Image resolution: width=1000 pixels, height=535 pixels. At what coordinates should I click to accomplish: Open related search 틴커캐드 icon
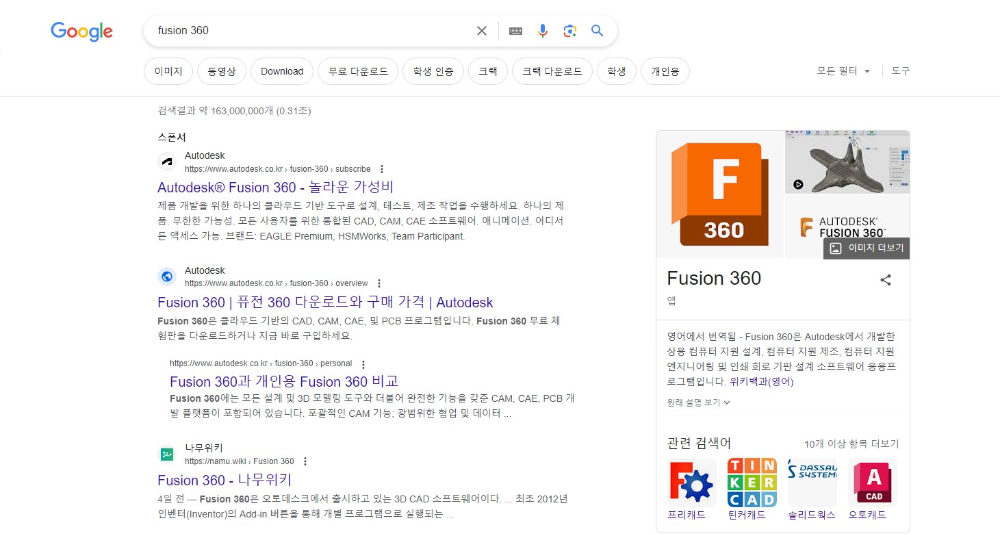752,482
